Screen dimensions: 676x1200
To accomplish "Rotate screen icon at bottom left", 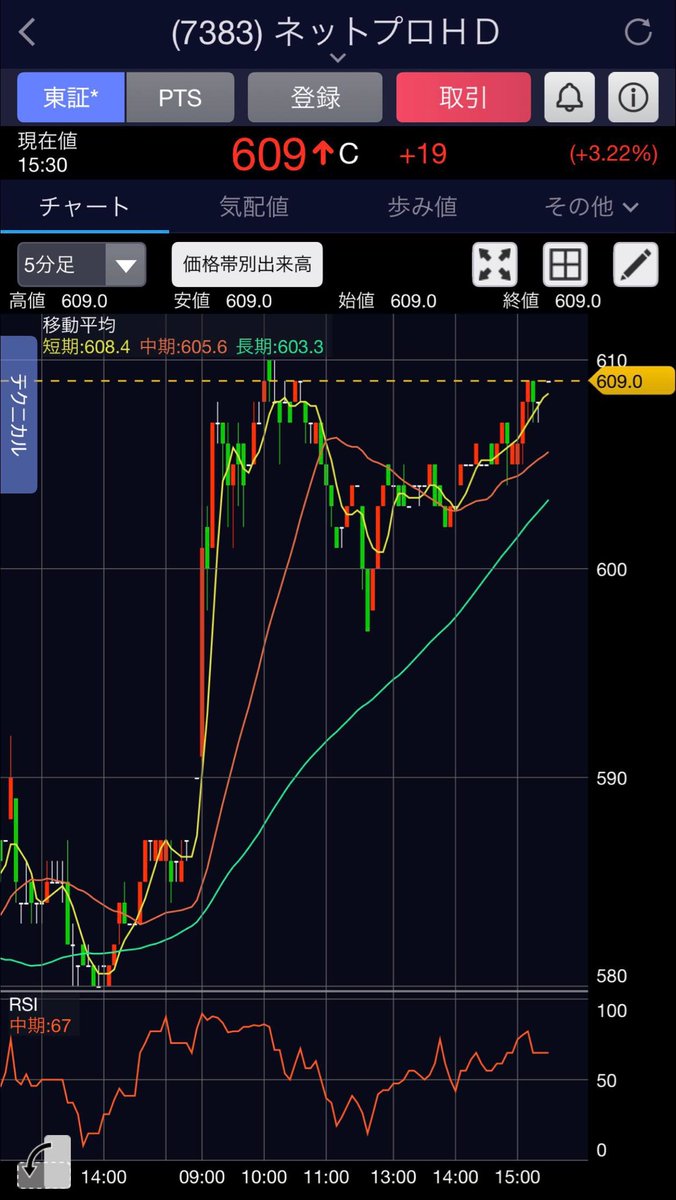I will click(44, 1161).
